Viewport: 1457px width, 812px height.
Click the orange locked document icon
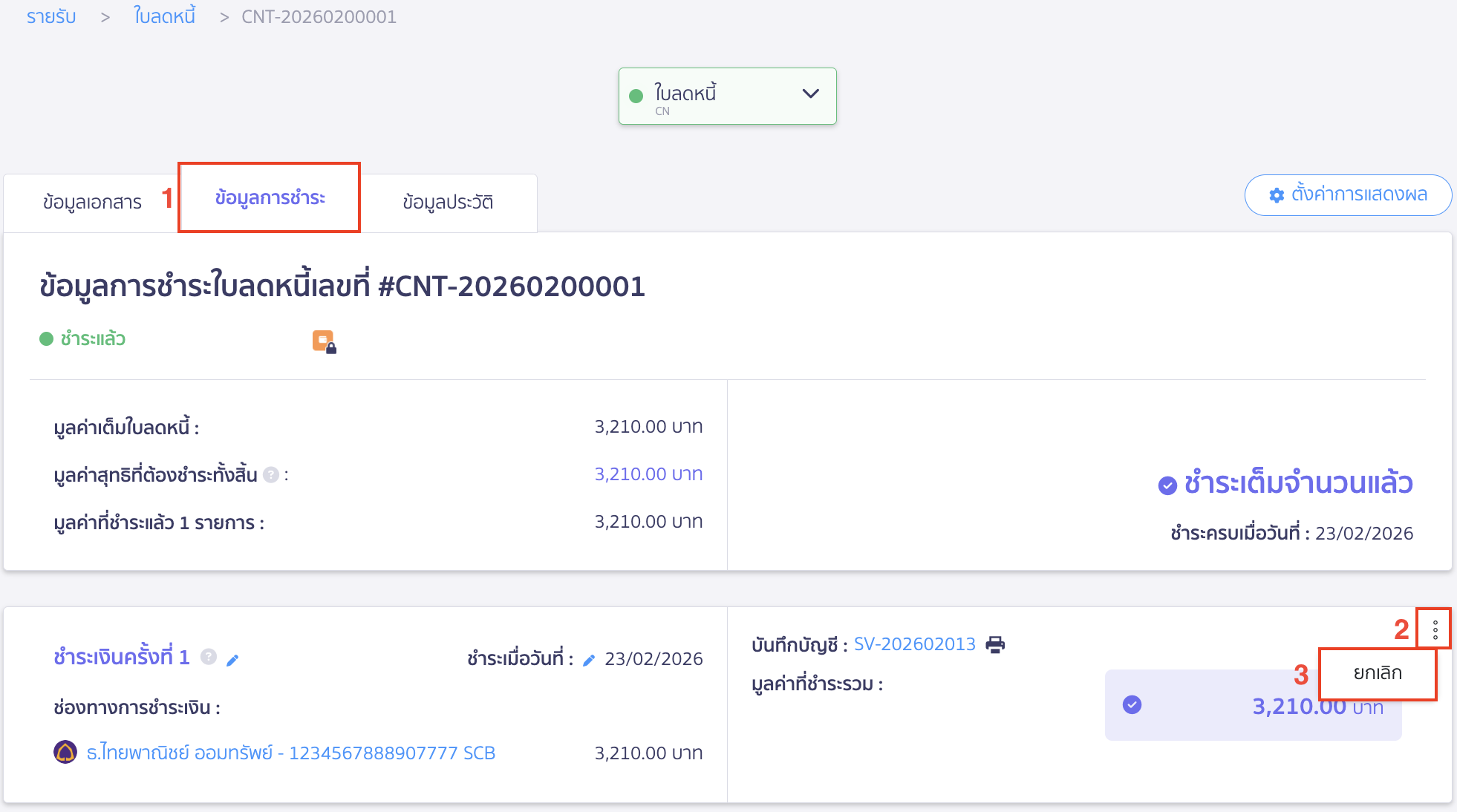(x=324, y=341)
